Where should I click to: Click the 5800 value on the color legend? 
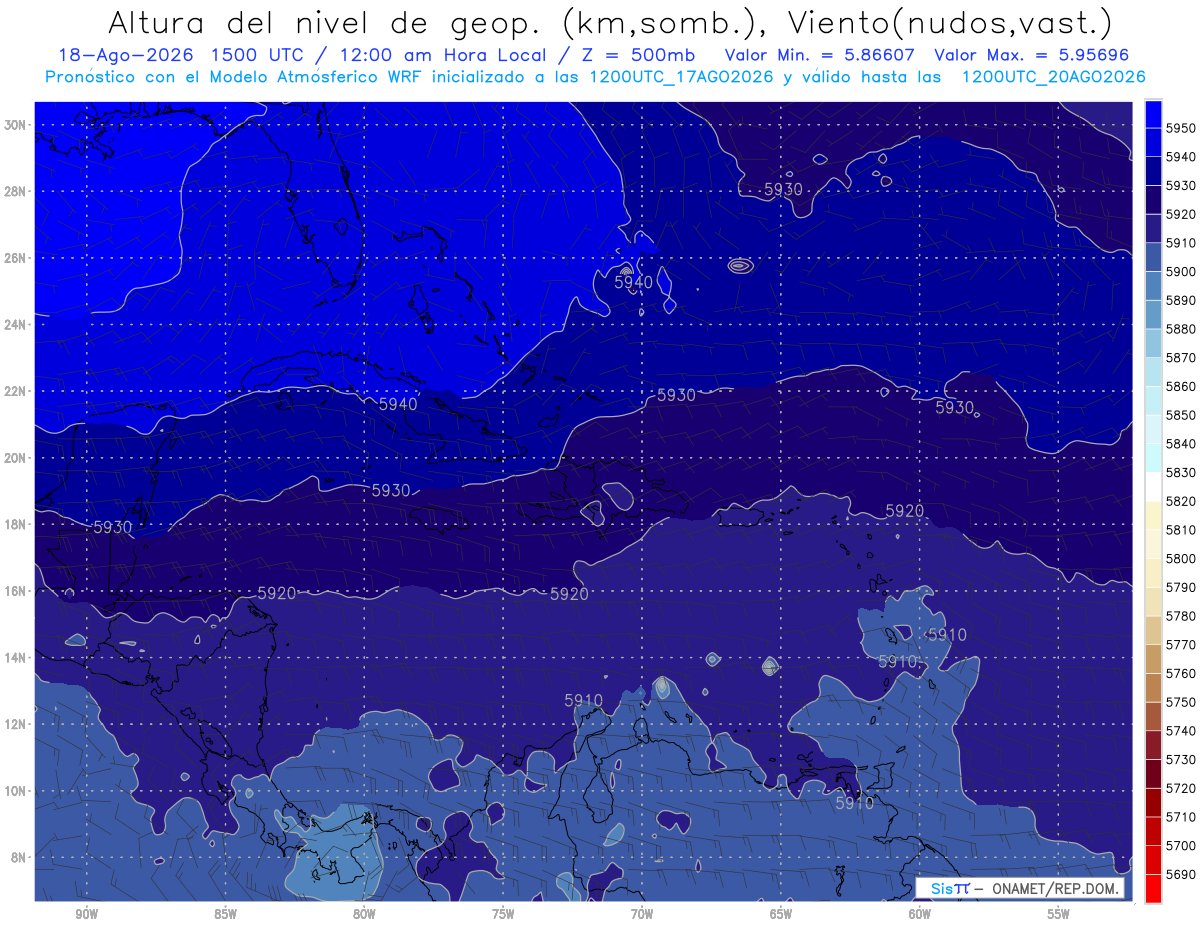[x=1180, y=558]
